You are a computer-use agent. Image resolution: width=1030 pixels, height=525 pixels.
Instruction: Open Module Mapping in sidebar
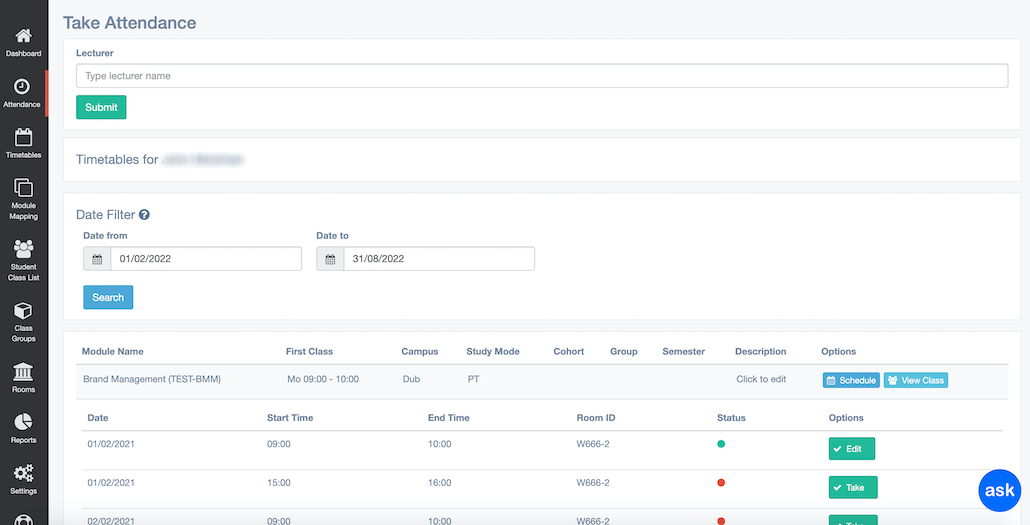(x=23, y=189)
